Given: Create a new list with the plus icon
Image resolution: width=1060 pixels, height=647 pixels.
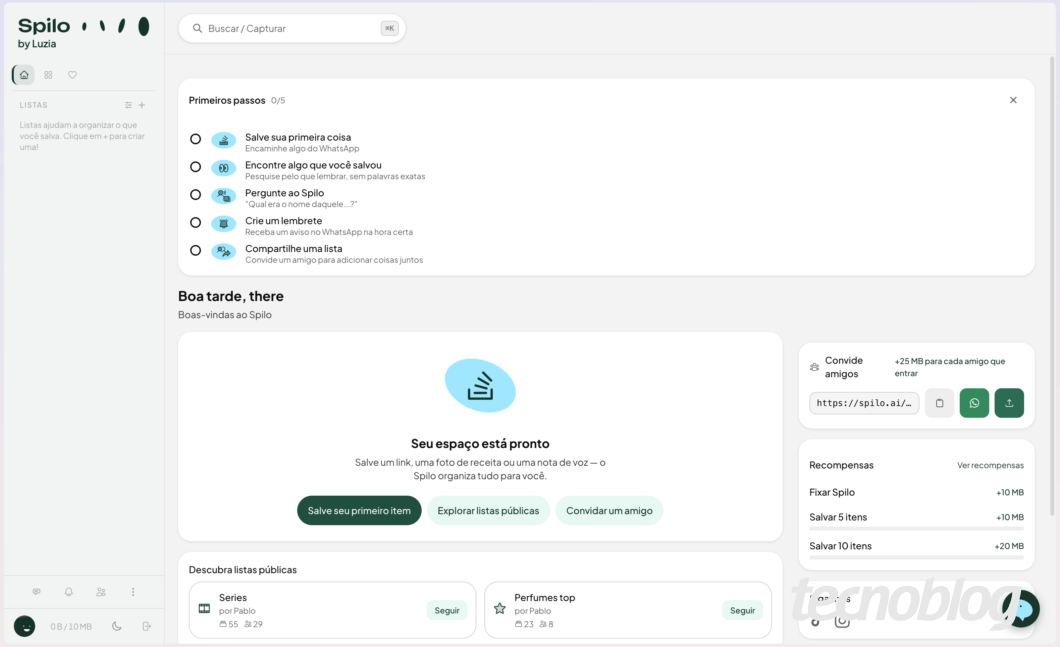Looking at the screenshot, I should 142,105.
